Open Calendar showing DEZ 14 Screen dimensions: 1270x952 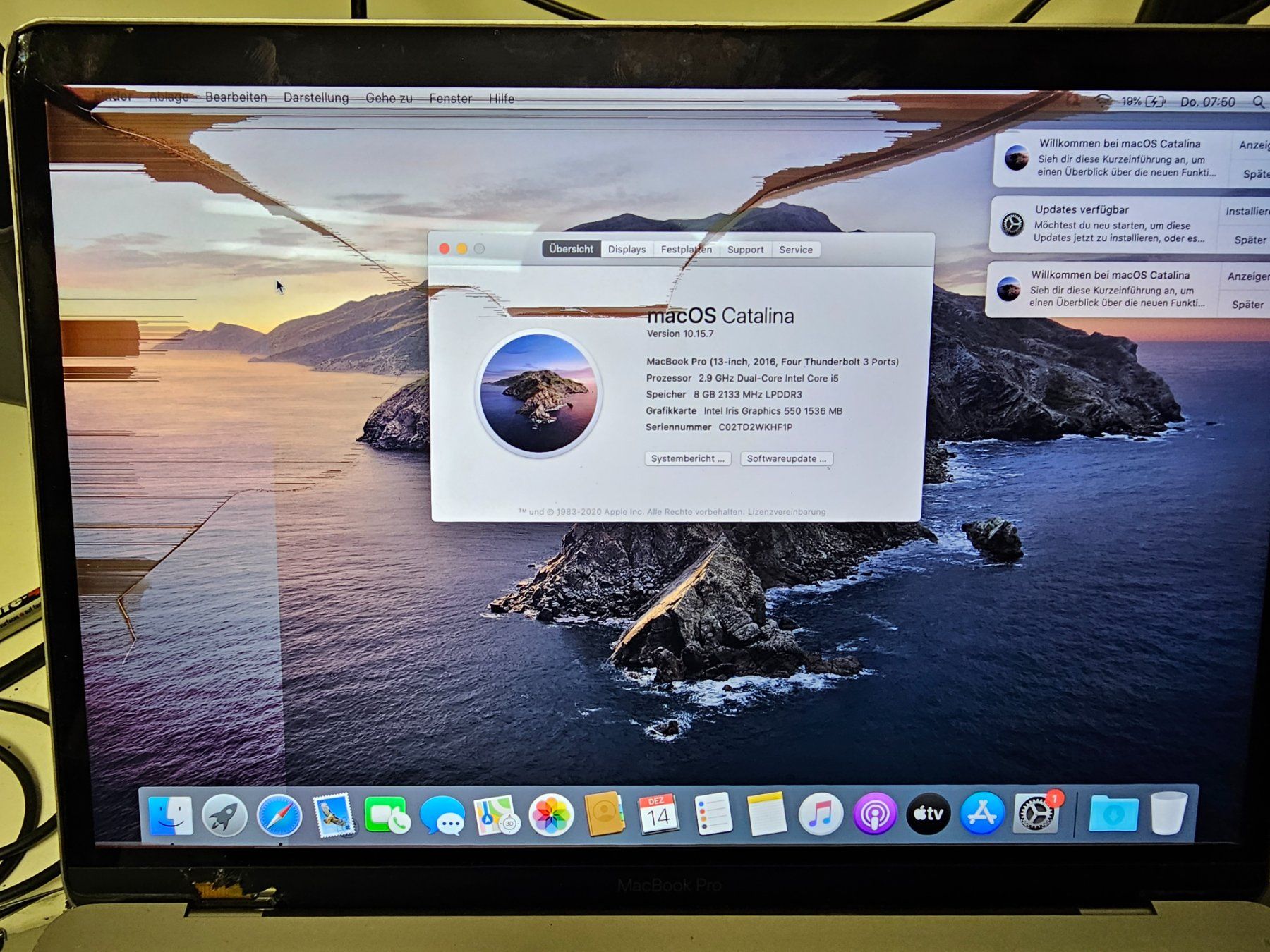click(x=658, y=814)
